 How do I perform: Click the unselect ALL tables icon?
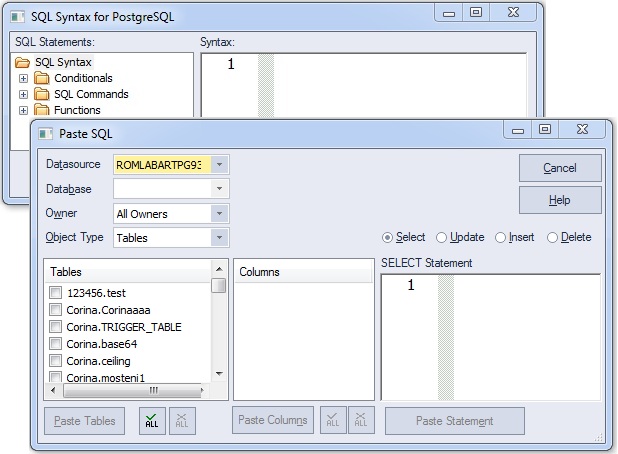click(x=182, y=421)
